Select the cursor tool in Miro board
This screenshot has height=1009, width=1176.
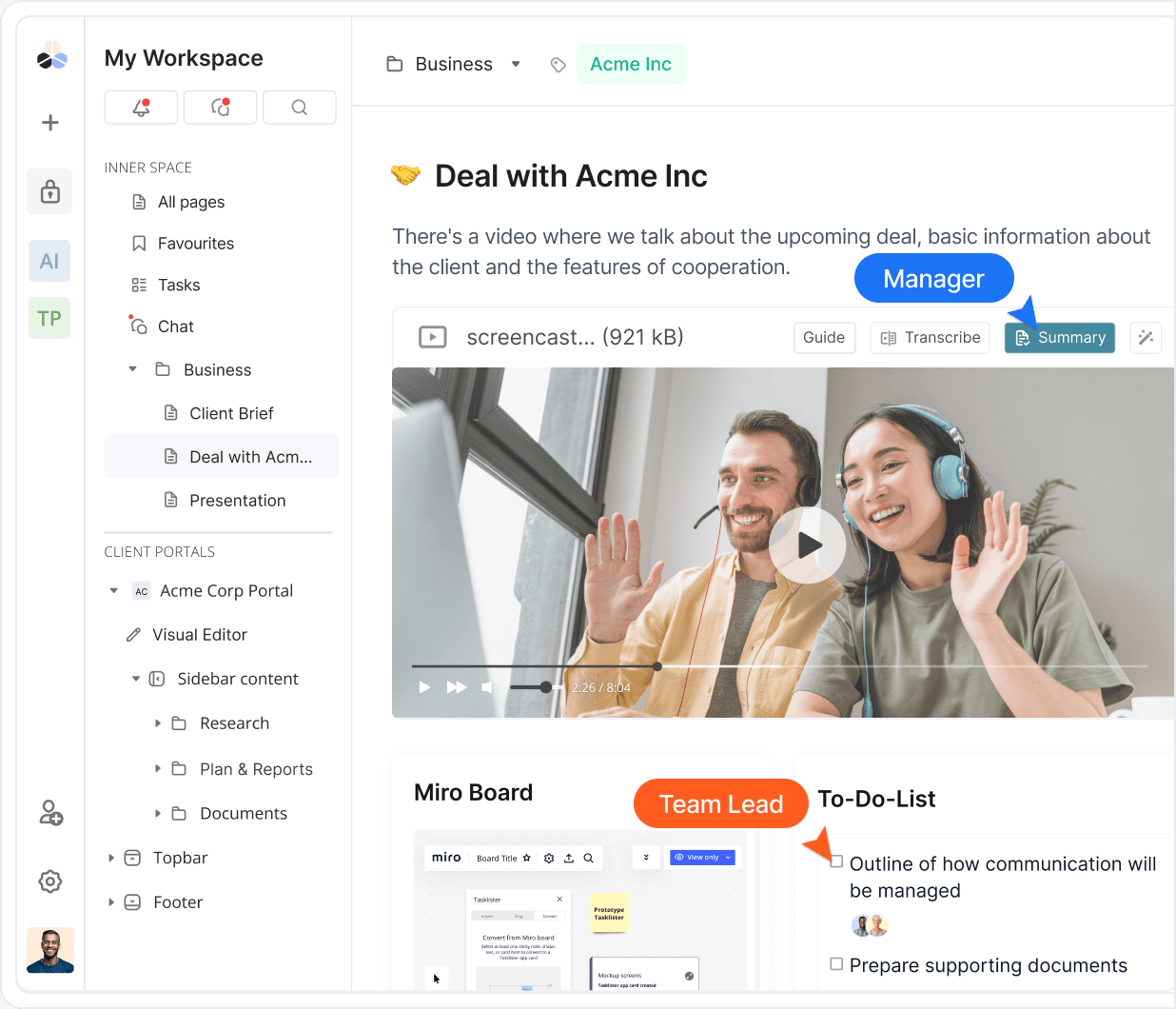[437, 978]
